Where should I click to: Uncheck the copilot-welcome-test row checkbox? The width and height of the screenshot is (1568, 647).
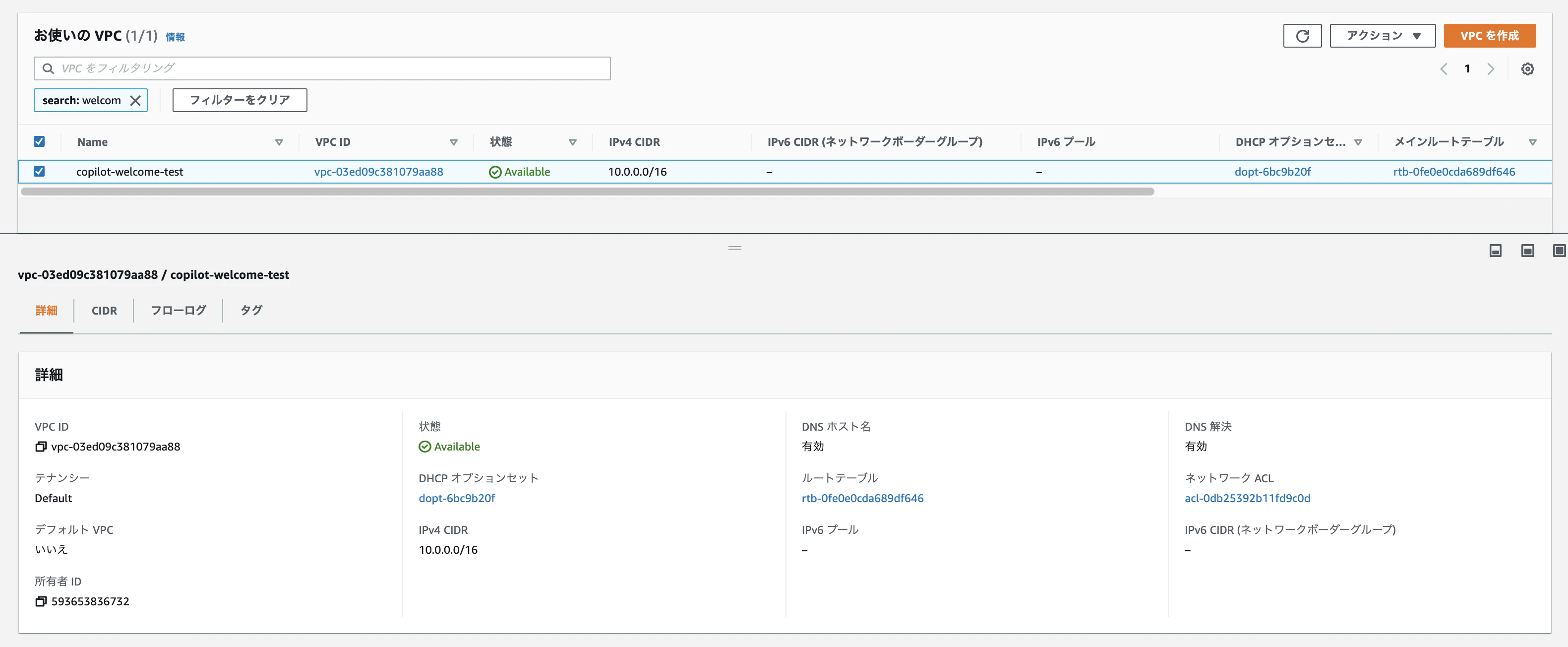pos(39,171)
